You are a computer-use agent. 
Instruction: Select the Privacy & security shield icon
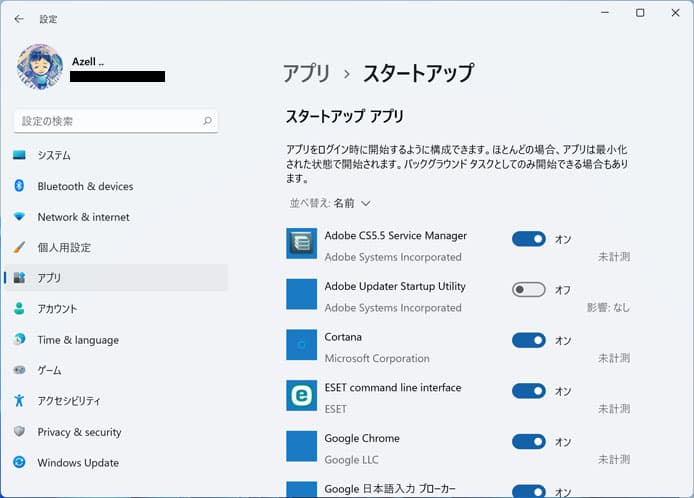click(19, 431)
